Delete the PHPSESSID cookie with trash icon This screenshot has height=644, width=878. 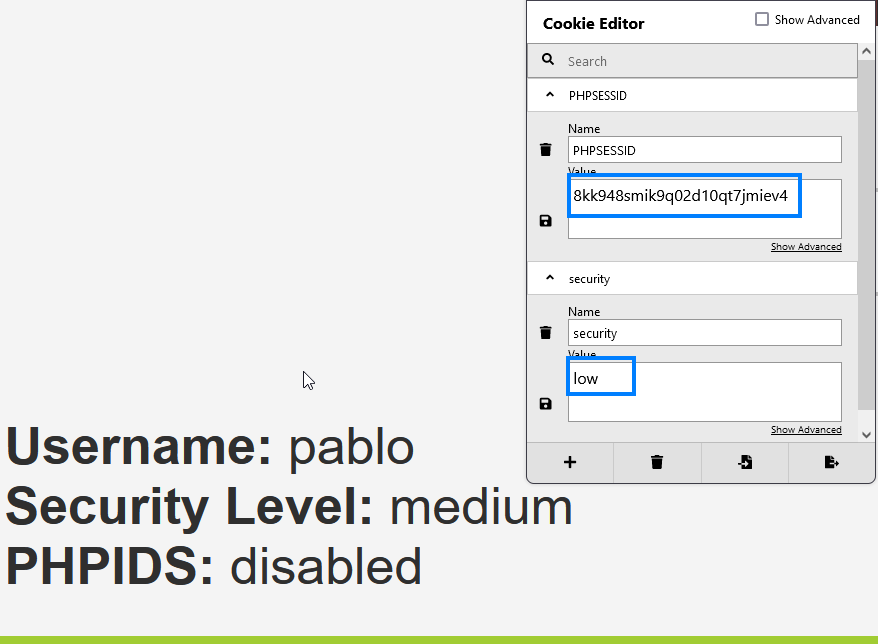[545, 150]
